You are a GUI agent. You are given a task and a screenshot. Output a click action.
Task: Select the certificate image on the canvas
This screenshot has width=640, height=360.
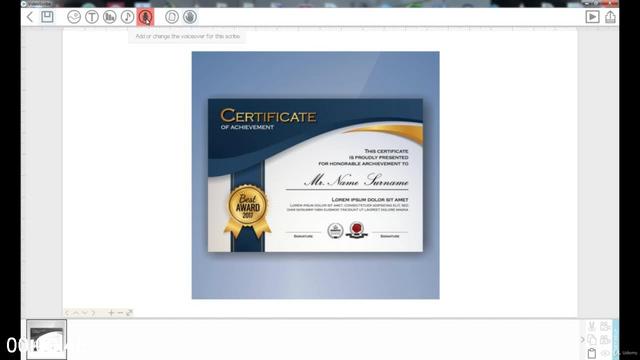[316, 175]
